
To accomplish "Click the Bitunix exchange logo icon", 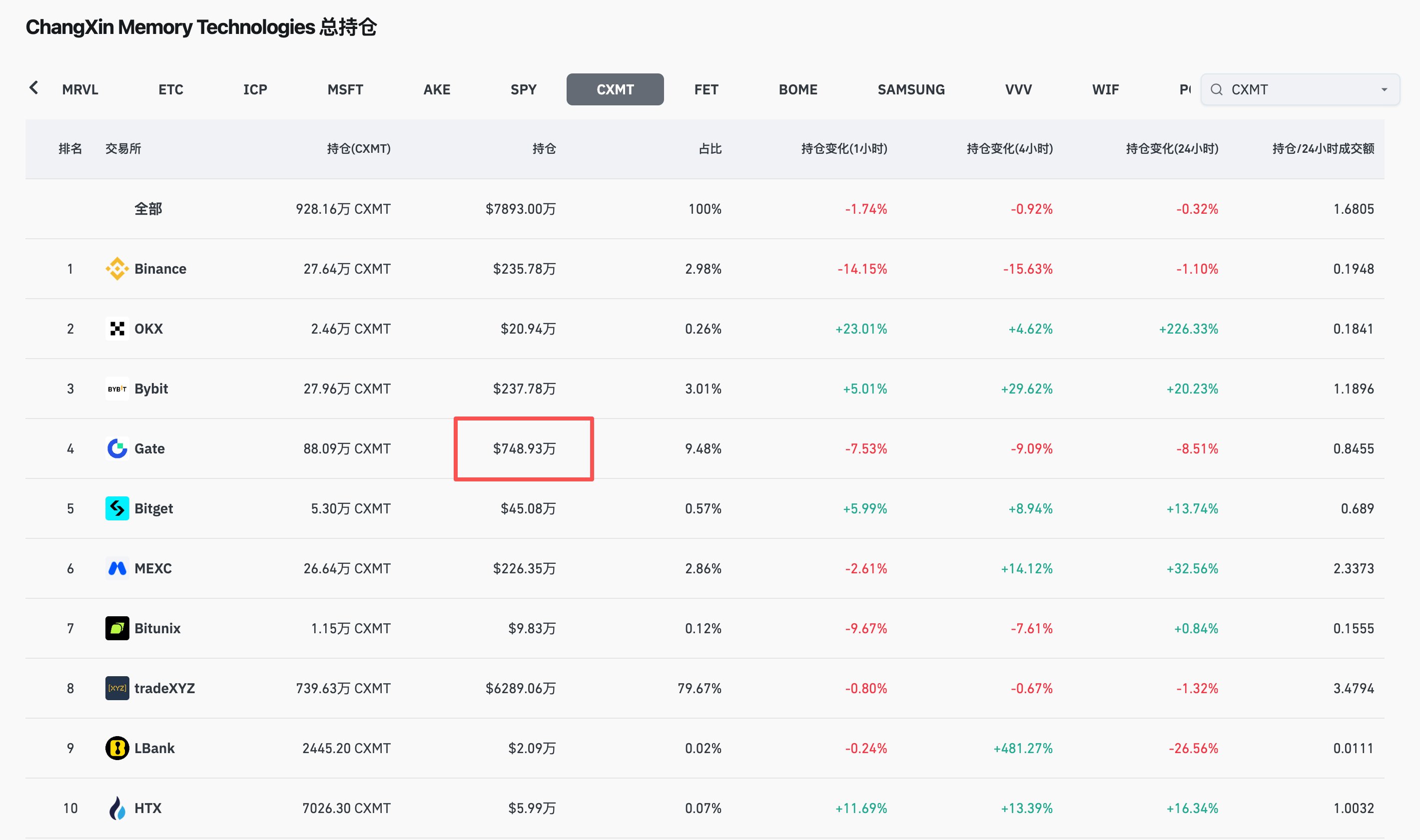I will point(117,628).
